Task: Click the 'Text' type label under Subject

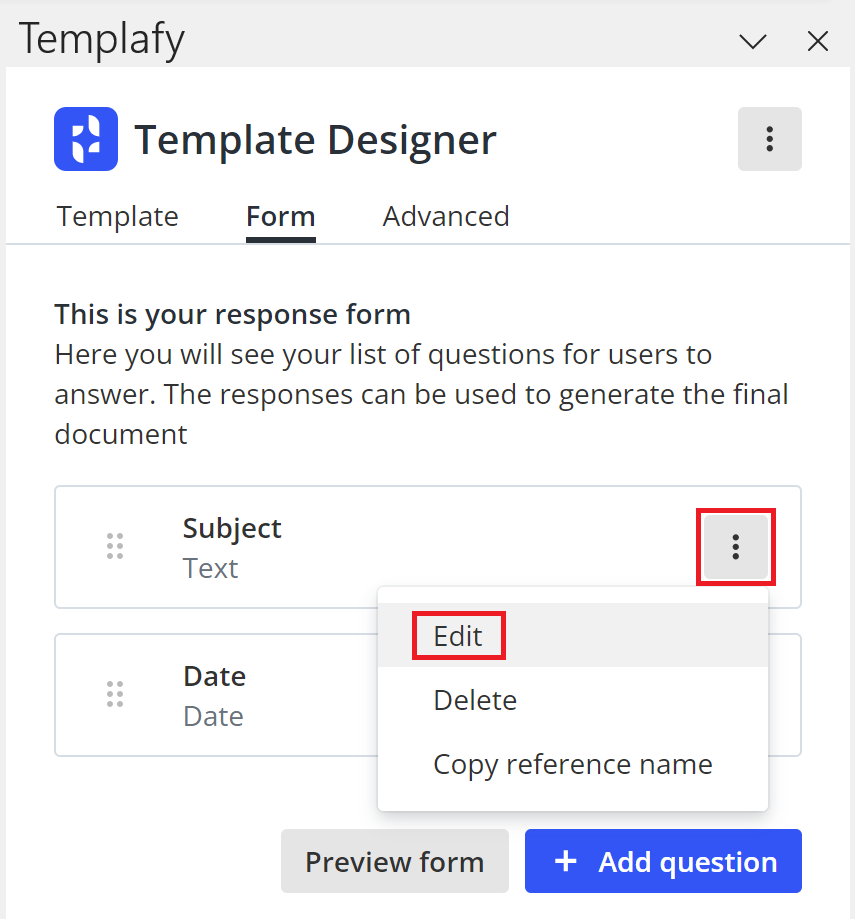Action: tap(210, 568)
